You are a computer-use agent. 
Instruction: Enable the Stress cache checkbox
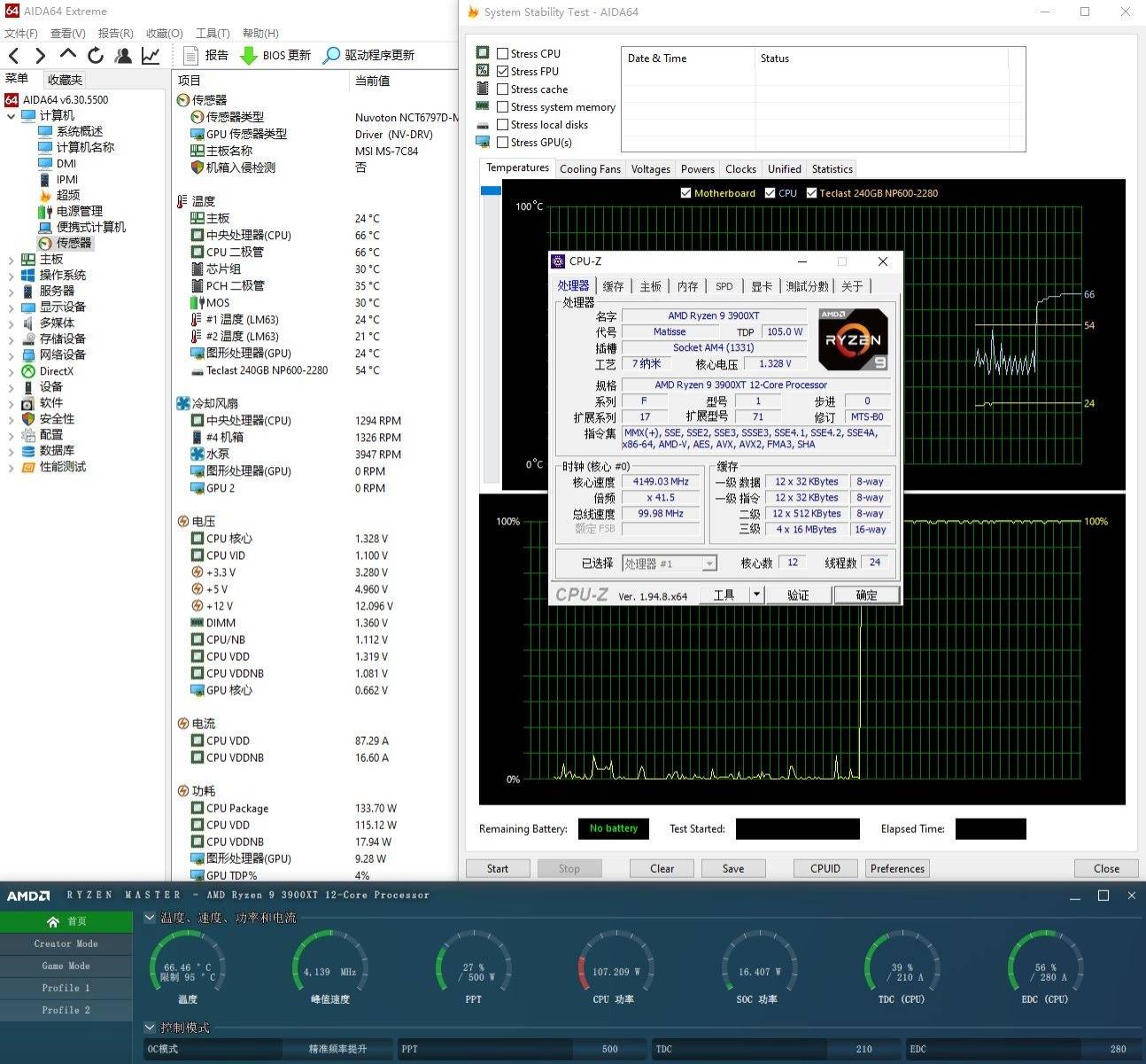coord(502,89)
